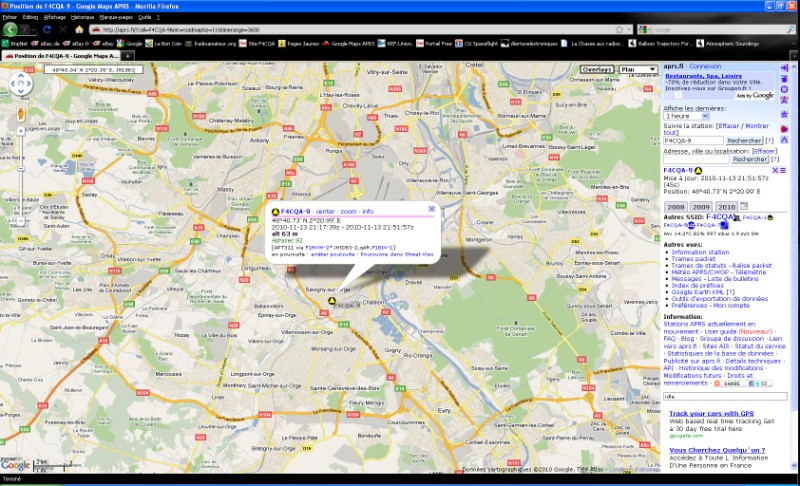The height and width of the screenshot is (486, 800).
Task: Click the Stop loading X icon
Action: coord(63,30)
